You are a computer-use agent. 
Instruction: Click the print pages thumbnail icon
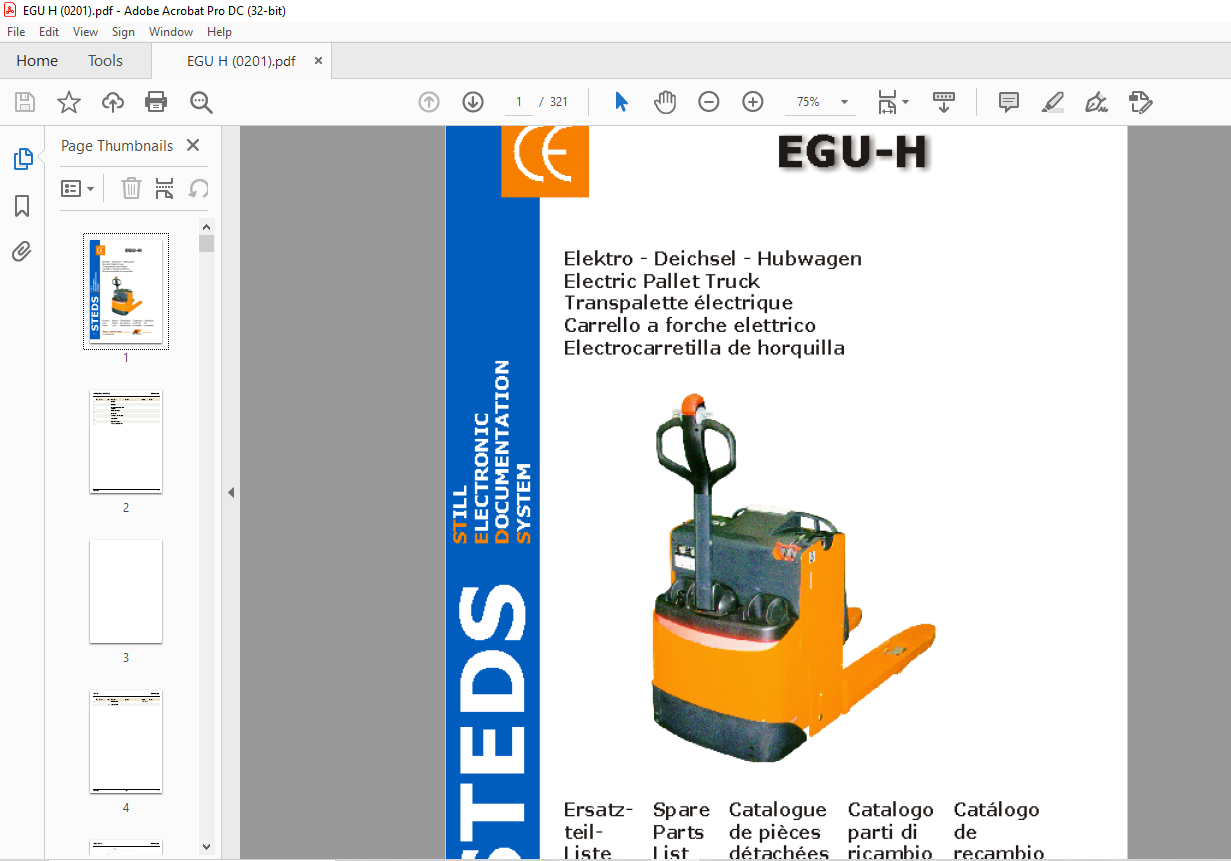165,188
